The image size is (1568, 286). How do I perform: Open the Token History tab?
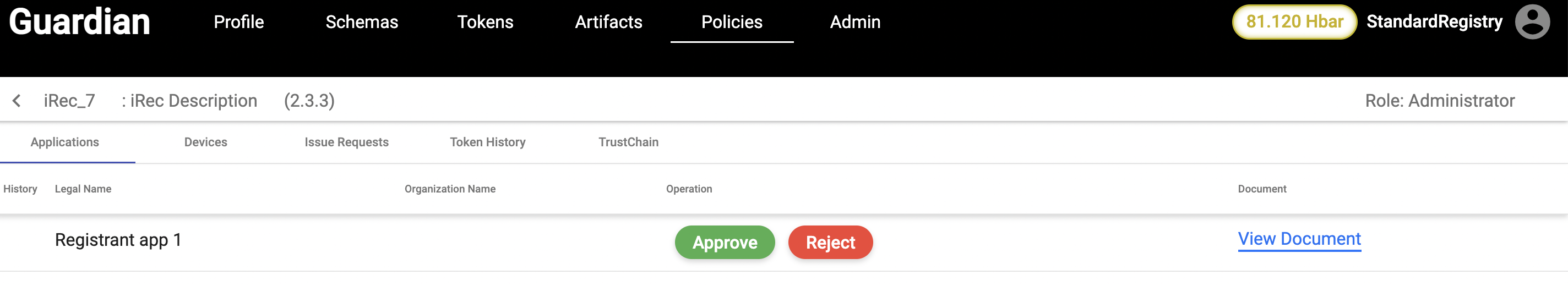488,142
